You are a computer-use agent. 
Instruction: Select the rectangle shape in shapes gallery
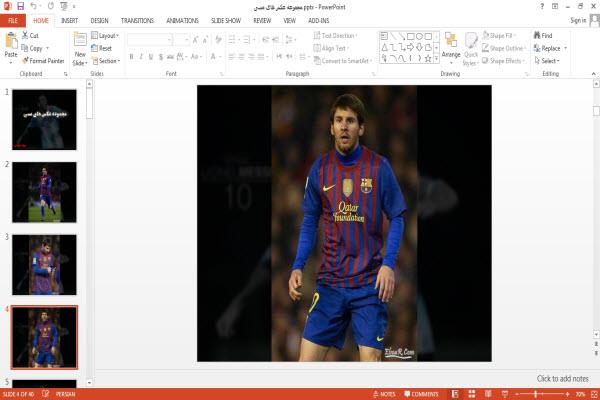[x=411, y=36]
